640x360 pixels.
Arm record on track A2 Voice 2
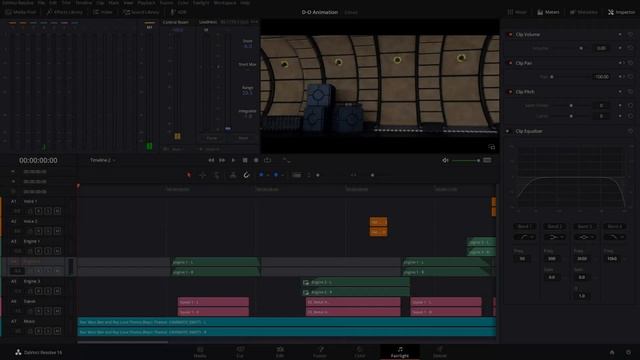pos(39,231)
